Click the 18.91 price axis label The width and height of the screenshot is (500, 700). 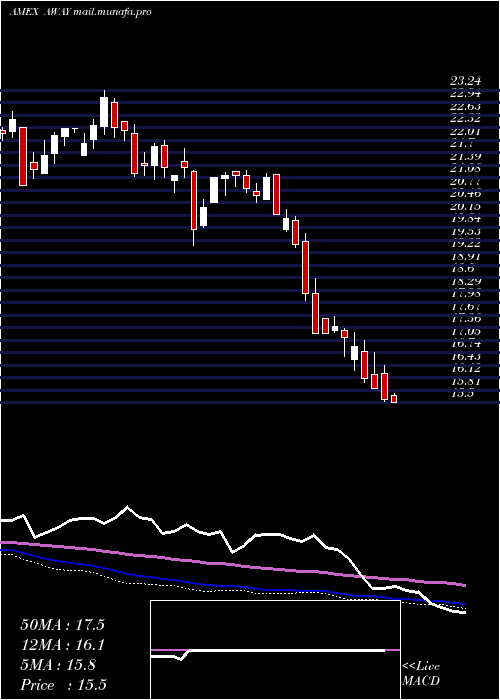coord(465,257)
